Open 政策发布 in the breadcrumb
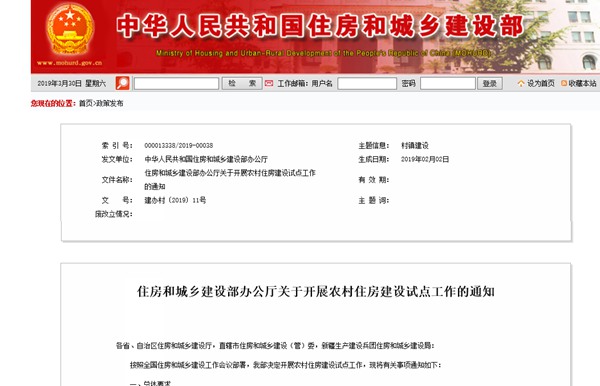The width and height of the screenshot is (600, 386). (109, 103)
